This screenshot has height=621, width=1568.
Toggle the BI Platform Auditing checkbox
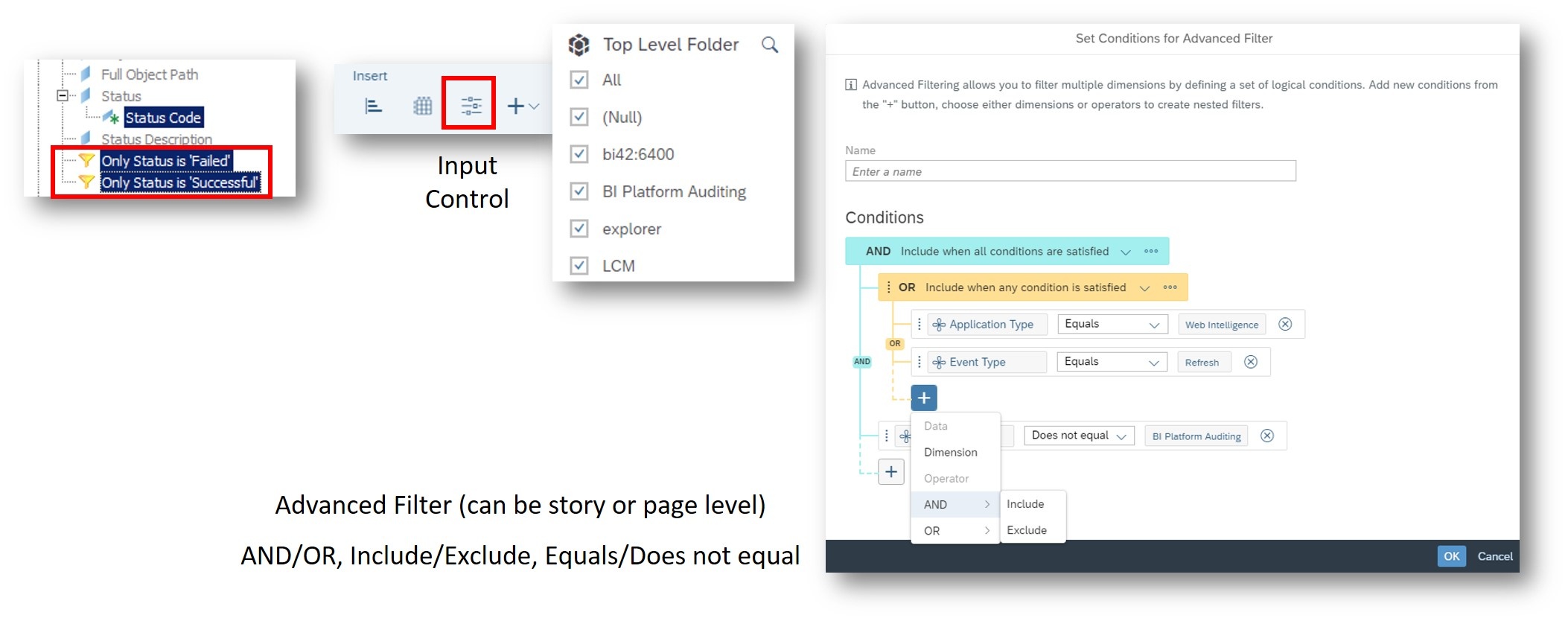click(579, 191)
